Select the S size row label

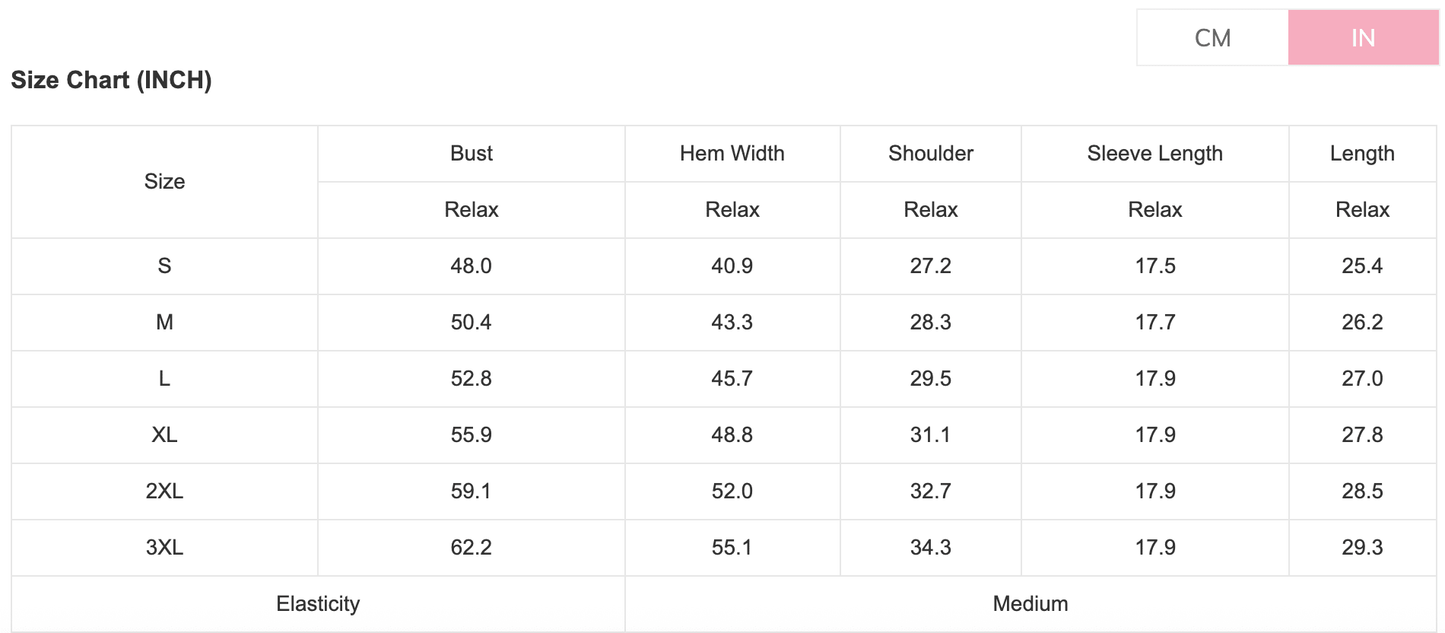(x=164, y=266)
